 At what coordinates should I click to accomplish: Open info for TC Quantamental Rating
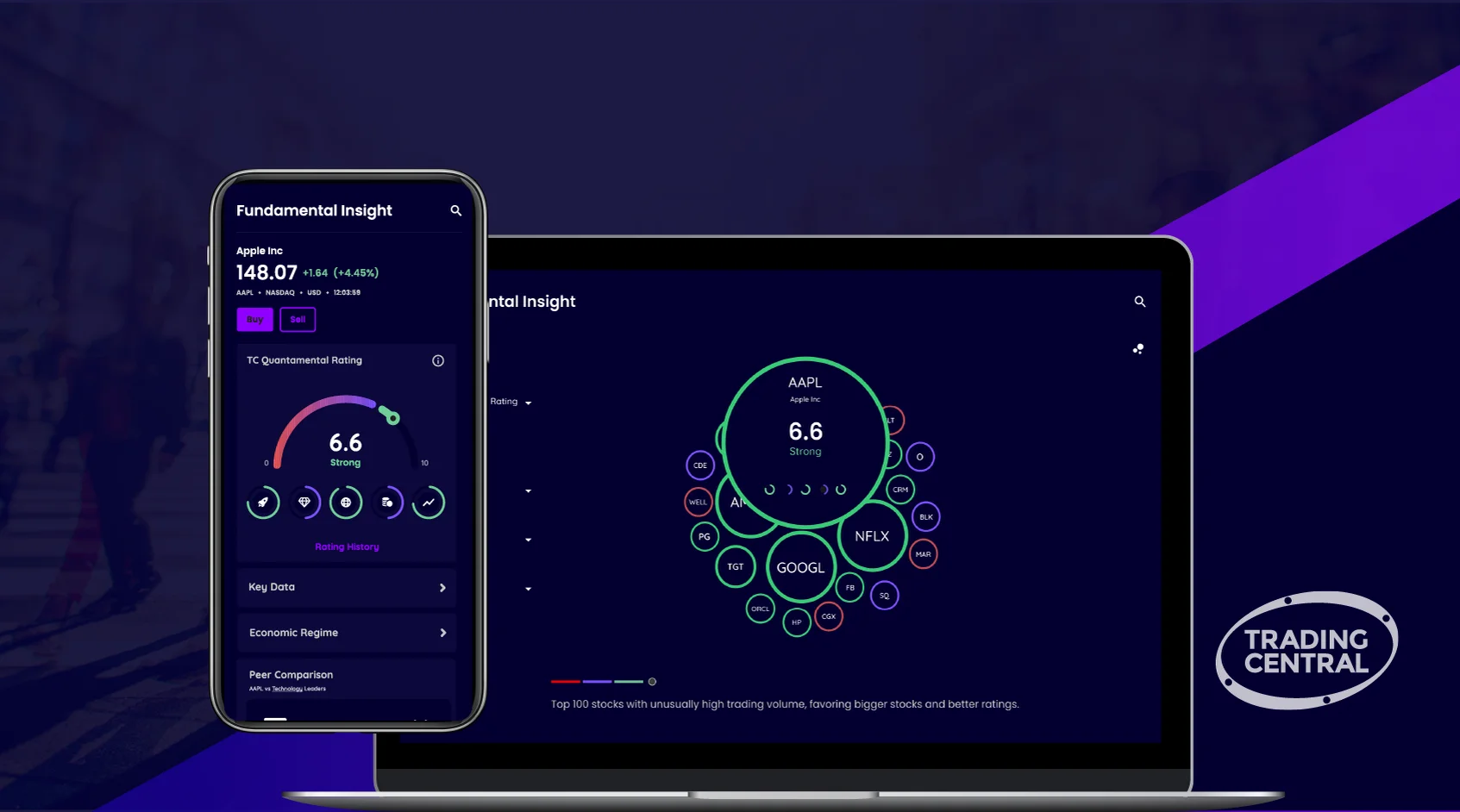438,360
